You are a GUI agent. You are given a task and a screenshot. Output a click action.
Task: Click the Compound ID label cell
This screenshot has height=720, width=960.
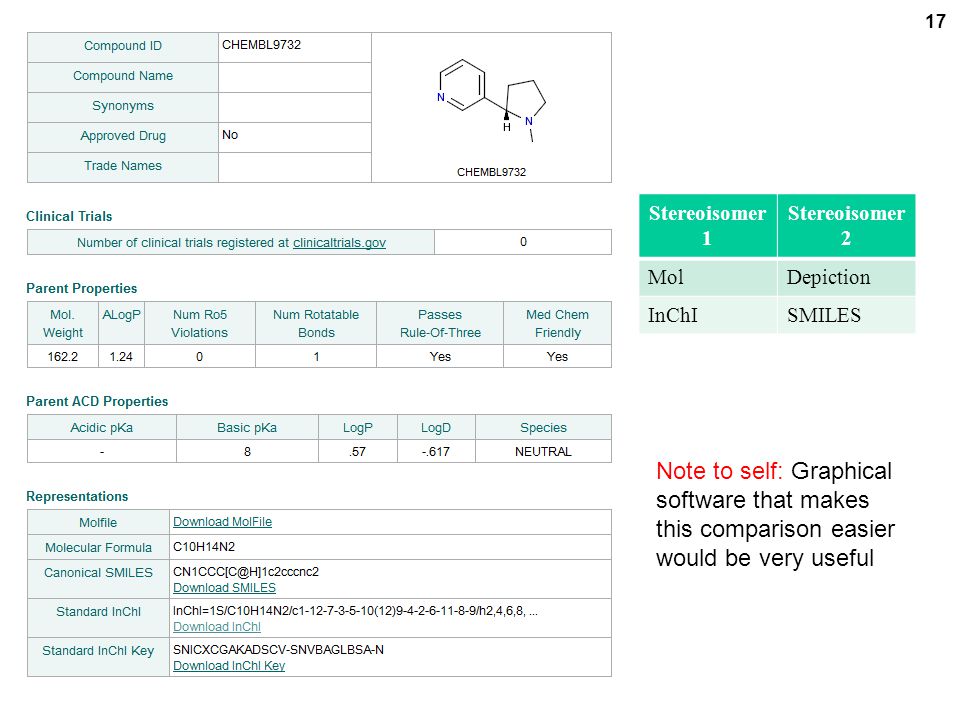(x=122, y=47)
